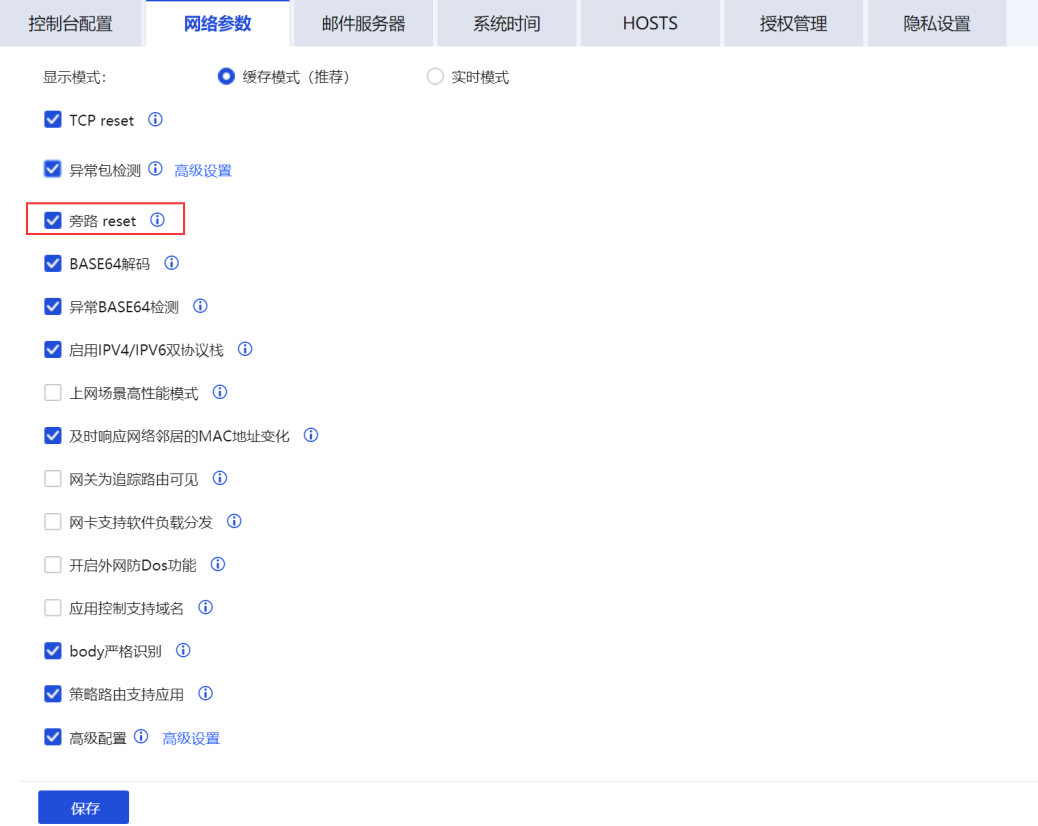Screen dimensions: 1038x826
Task: Uncheck the TCP reset checkbox
Action: click(53, 120)
